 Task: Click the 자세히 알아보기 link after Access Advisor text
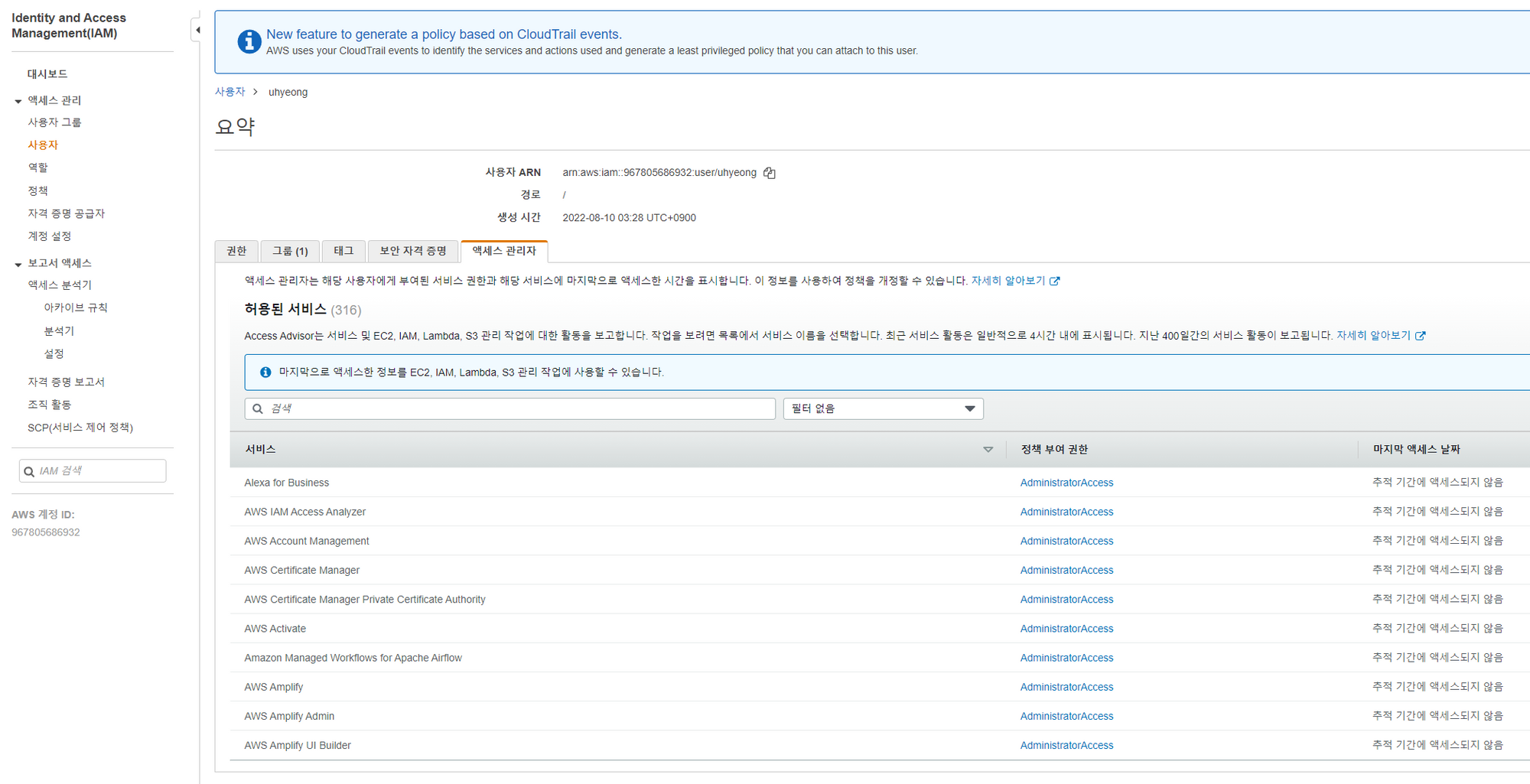point(1381,336)
